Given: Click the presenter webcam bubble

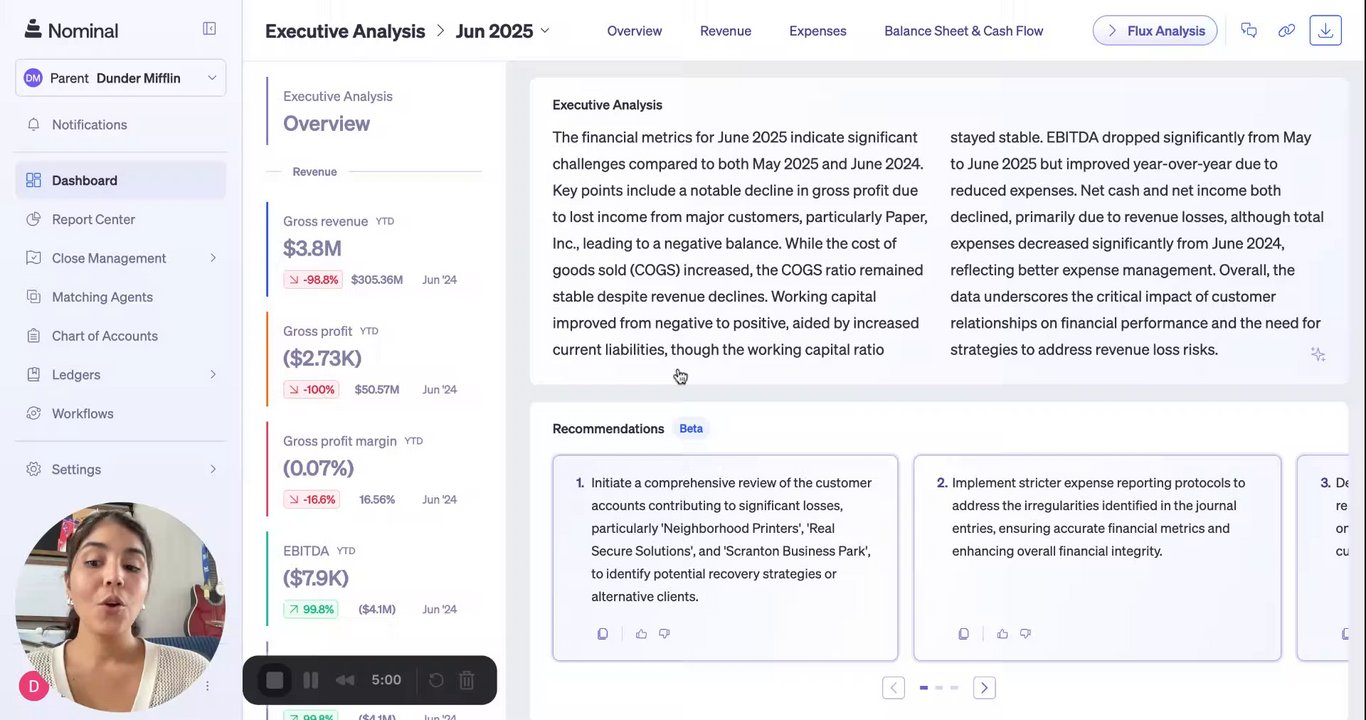Looking at the screenshot, I should click(x=120, y=607).
